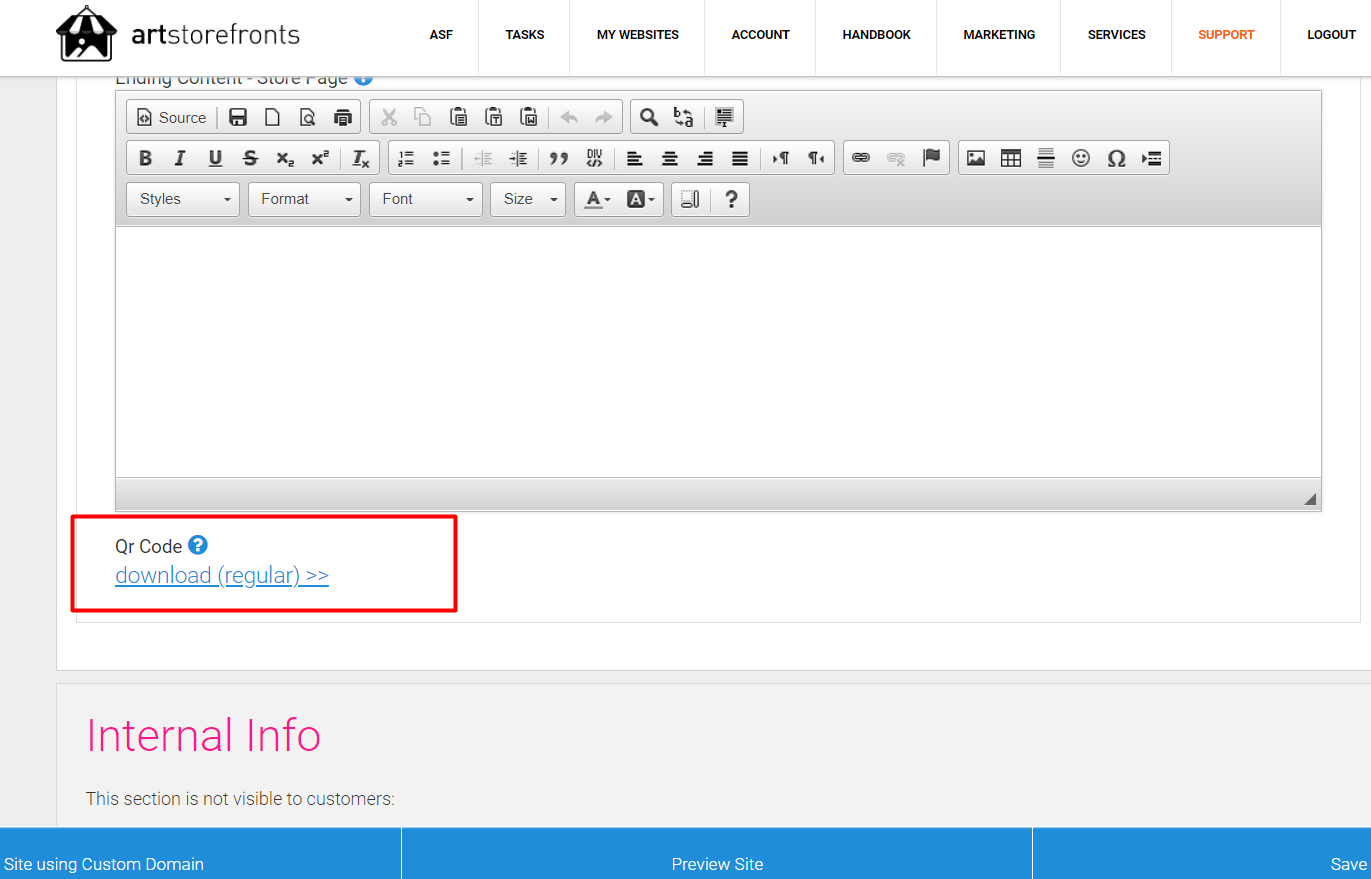Image resolution: width=1371 pixels, height=879 pixels.
Task: Click inside the editor text area
Action: click(x=718, y=352)
